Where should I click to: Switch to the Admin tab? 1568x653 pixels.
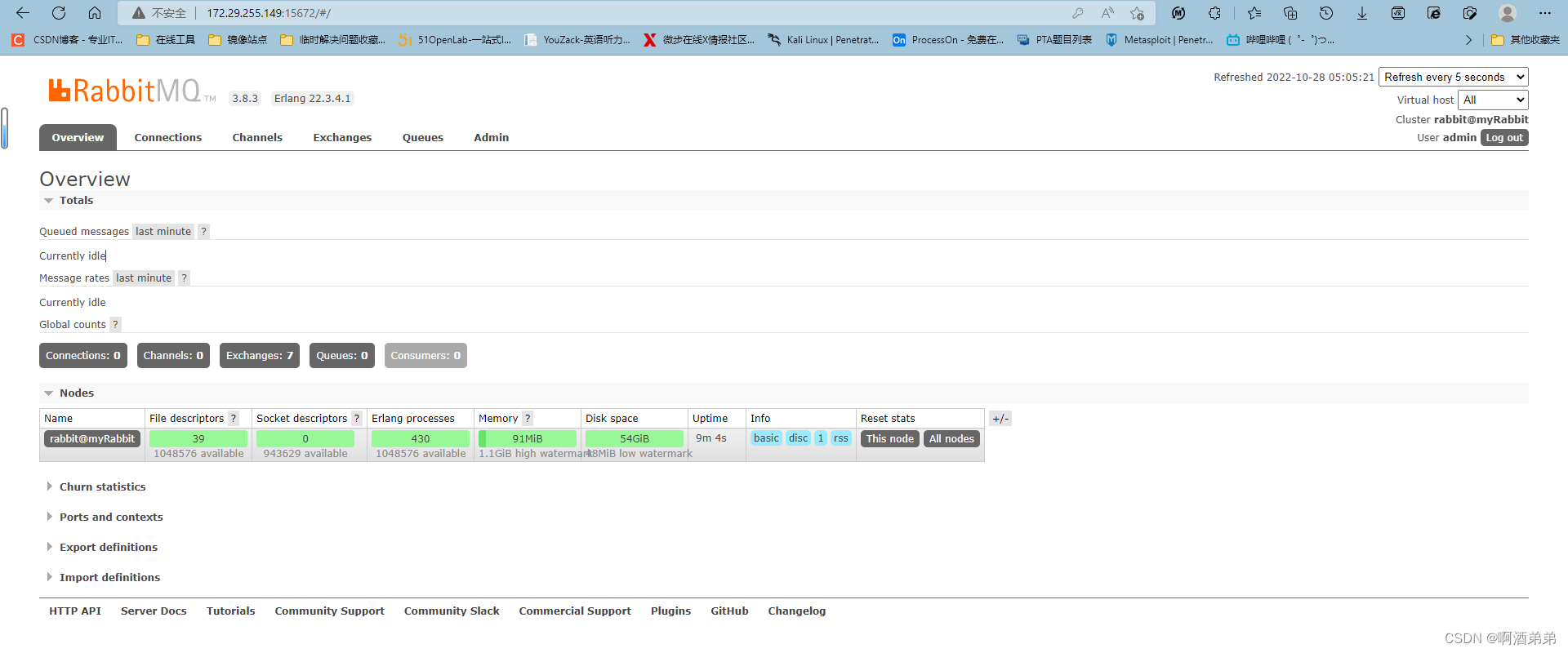coord(492,137)
